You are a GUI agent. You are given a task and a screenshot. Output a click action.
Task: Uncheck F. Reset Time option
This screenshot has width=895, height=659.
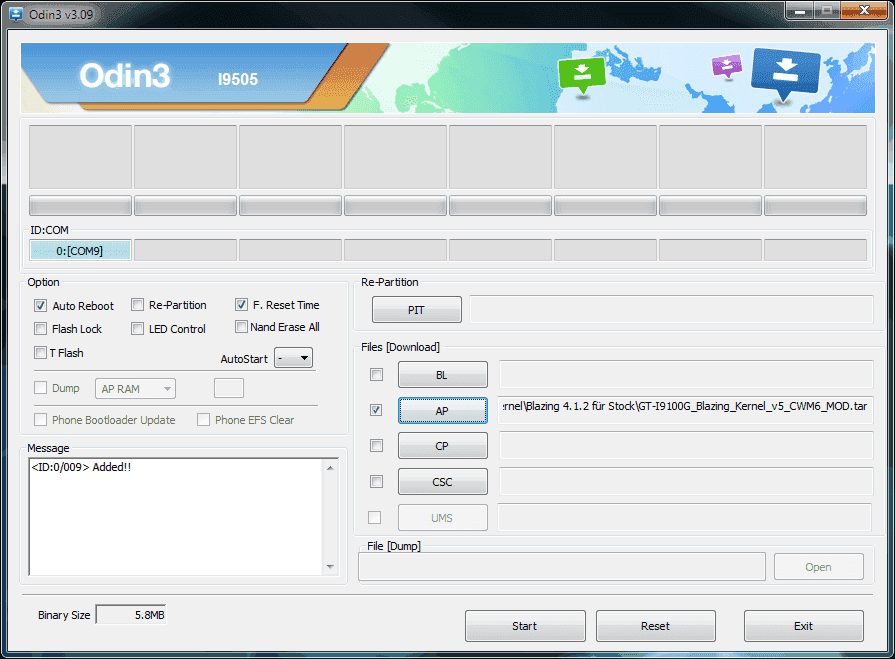[x=241, y=305]
